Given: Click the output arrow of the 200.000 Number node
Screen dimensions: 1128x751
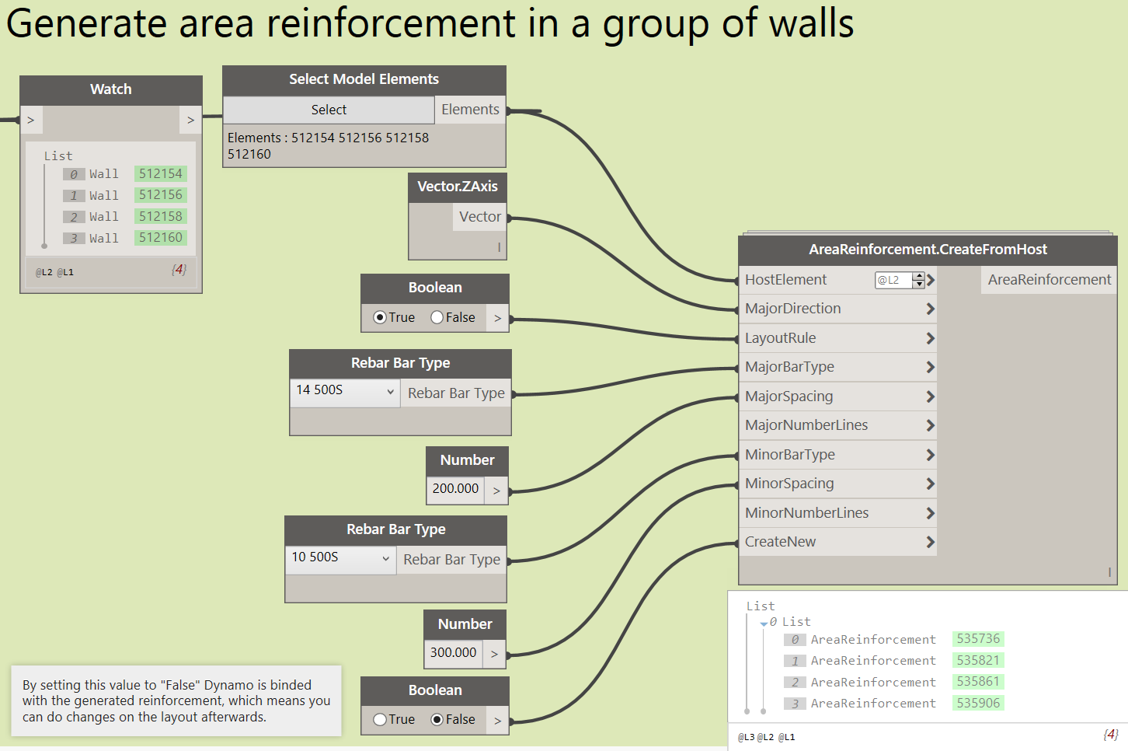Looking at the screenshot, I should pos(498,489).
